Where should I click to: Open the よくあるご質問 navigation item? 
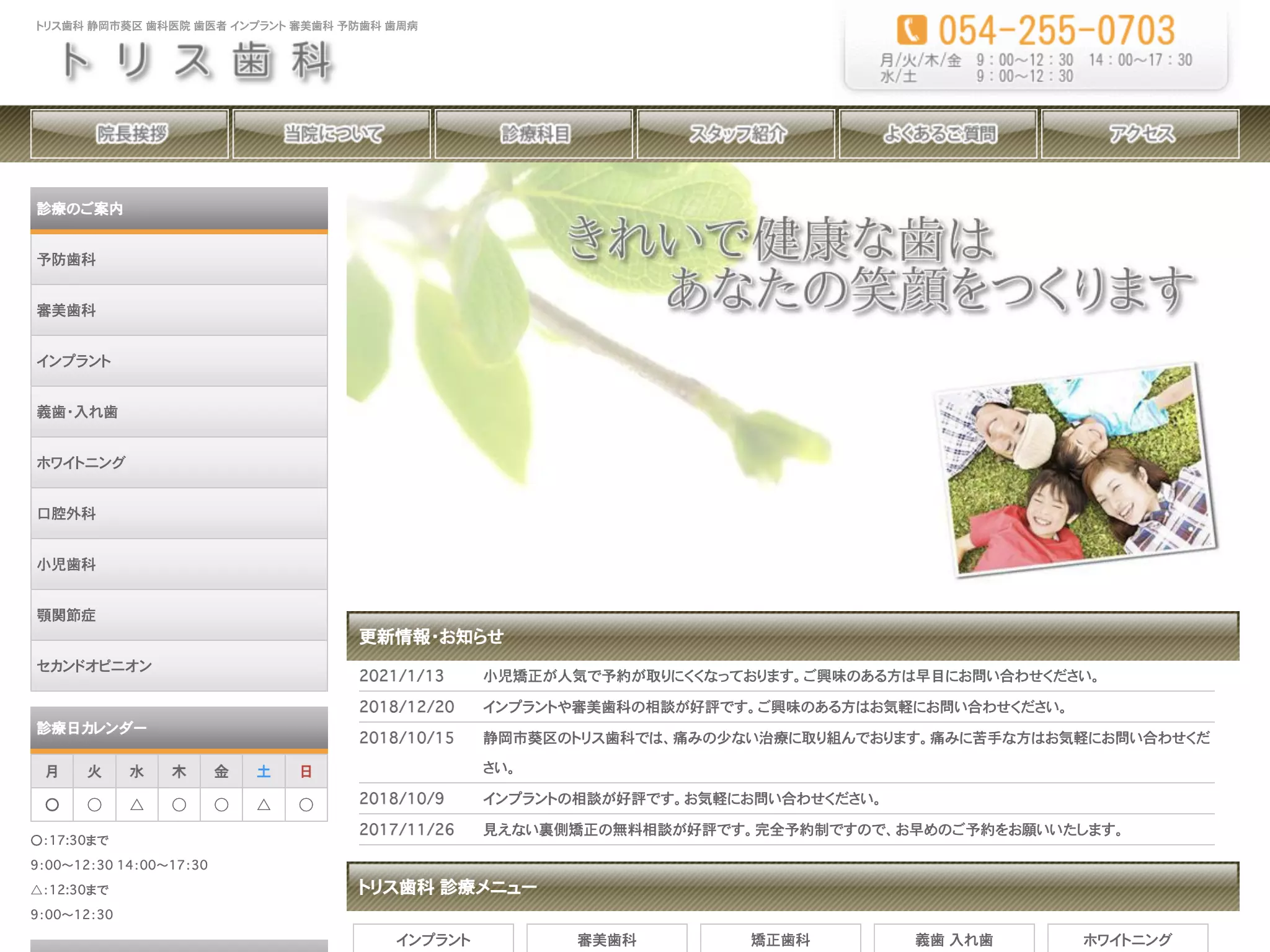[x=938, y=134]
